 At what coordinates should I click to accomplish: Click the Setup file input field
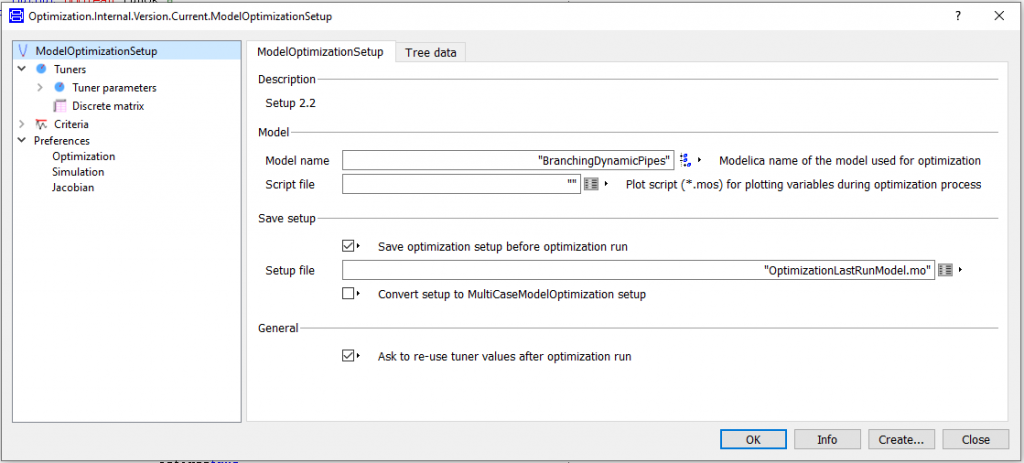point(639,269)
